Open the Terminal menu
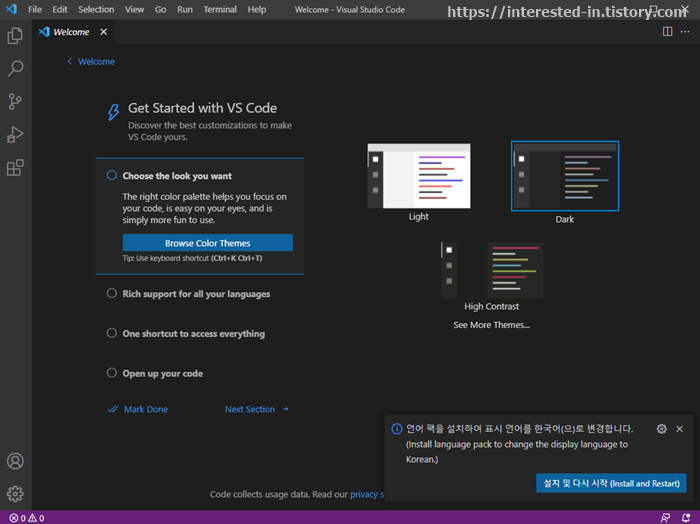700x524 pixels. coord(220,9)
